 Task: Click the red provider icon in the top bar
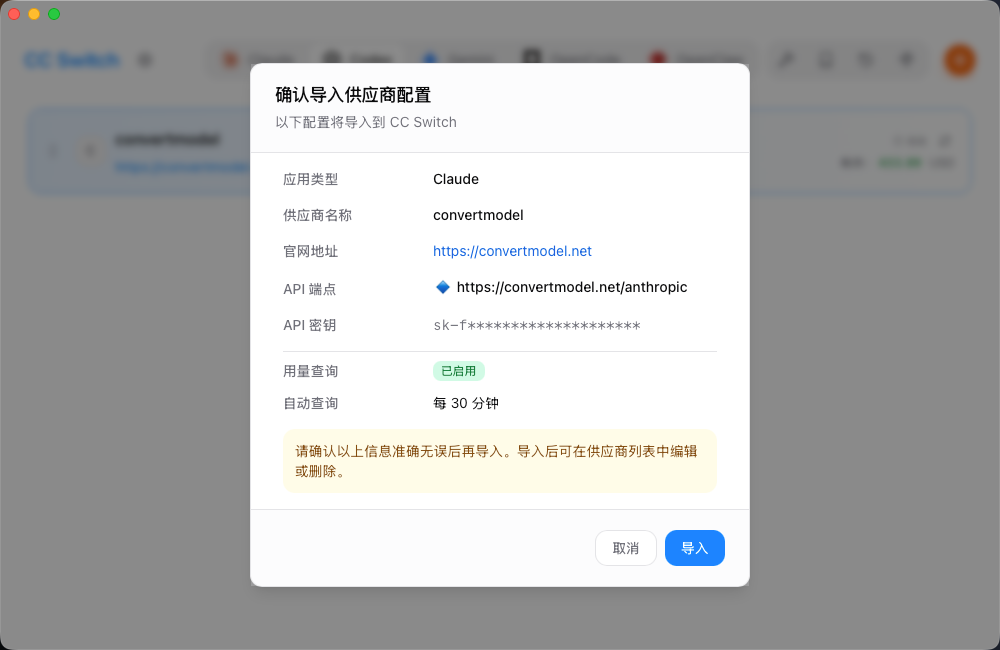[x=658, y=59]
